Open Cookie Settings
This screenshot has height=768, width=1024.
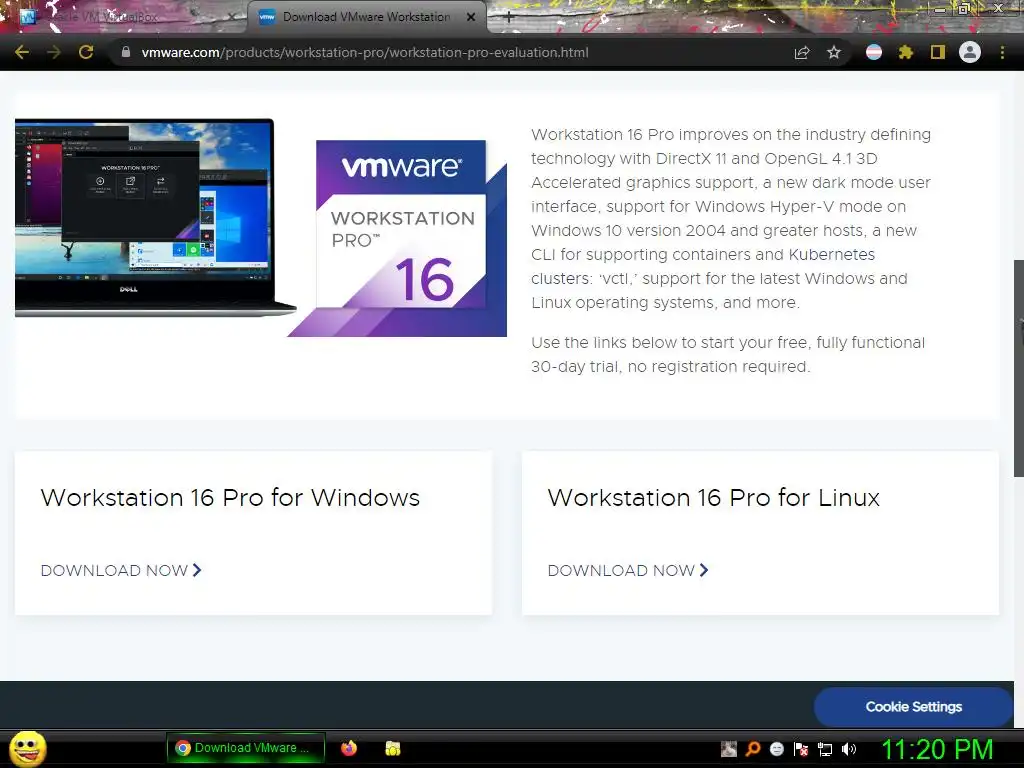coord(913,707)
